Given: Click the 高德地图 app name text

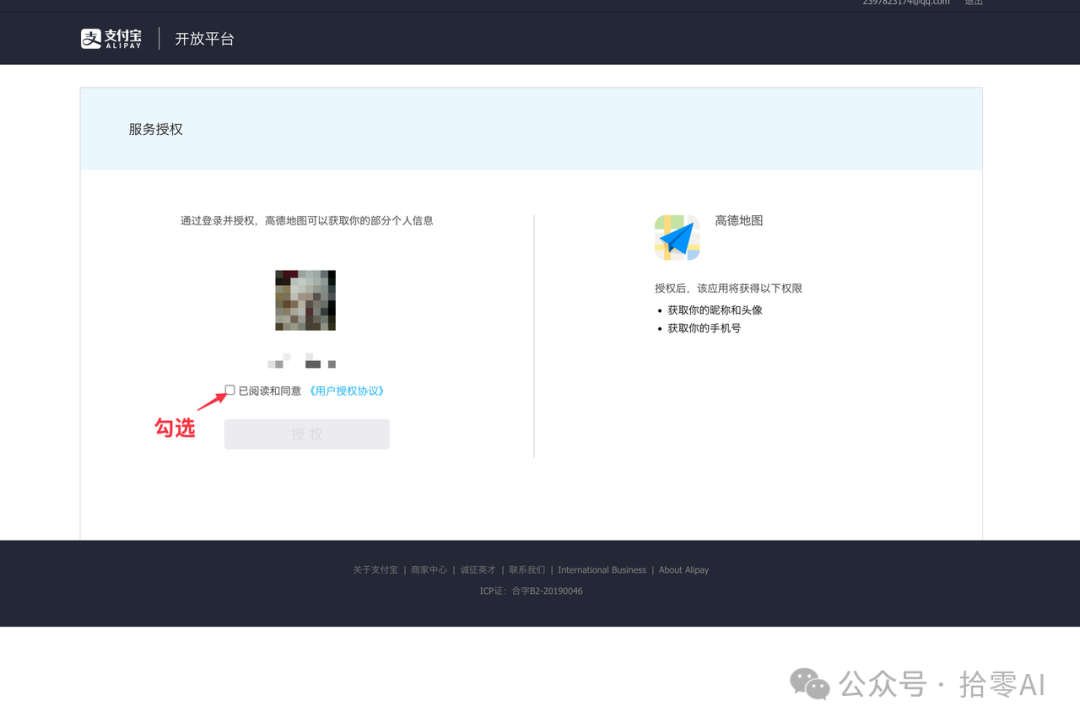Looking at the screenshot, I should 738,220.
